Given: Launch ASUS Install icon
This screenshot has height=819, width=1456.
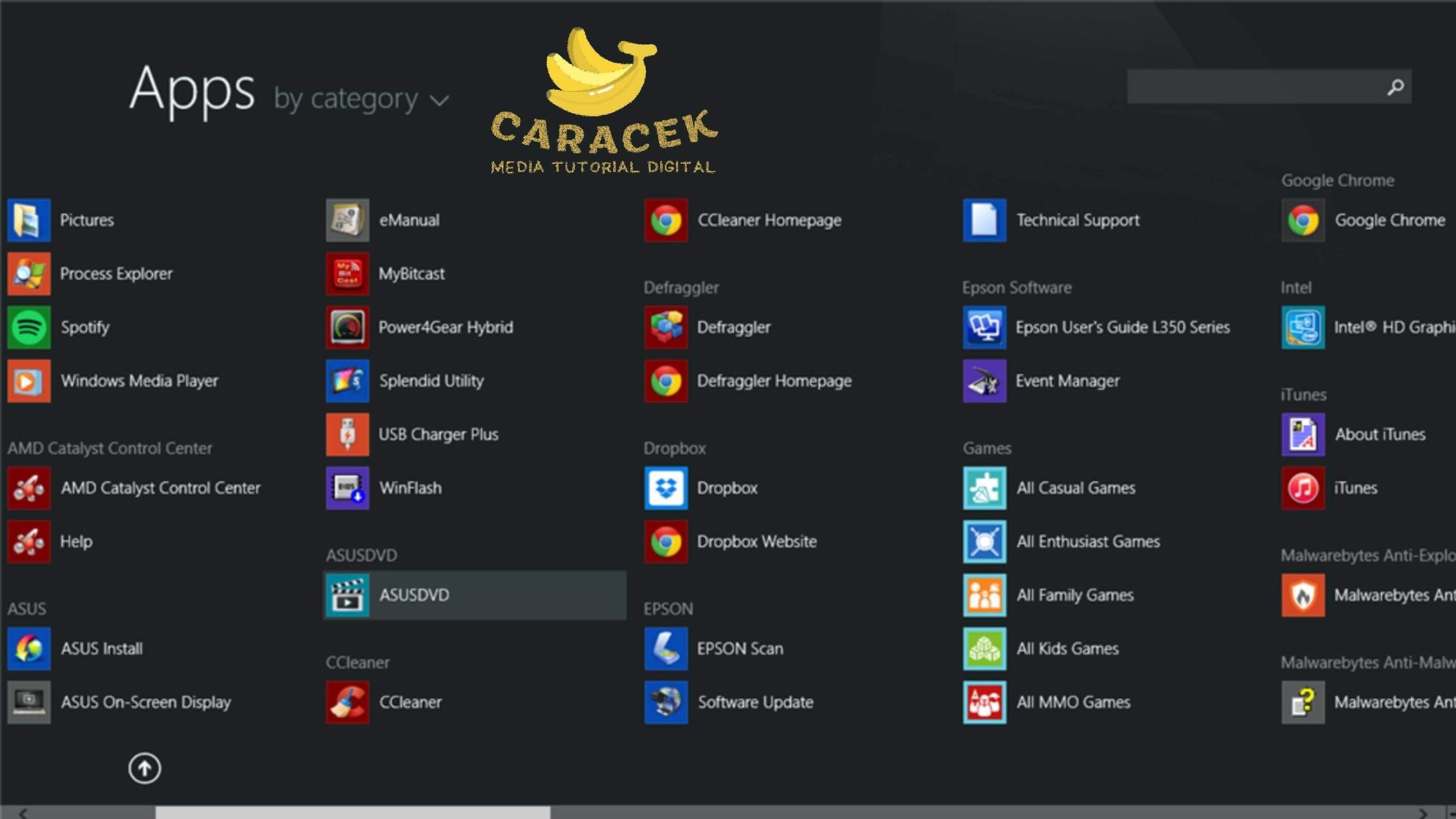Looking at the screenshot, I should [29, 648].
